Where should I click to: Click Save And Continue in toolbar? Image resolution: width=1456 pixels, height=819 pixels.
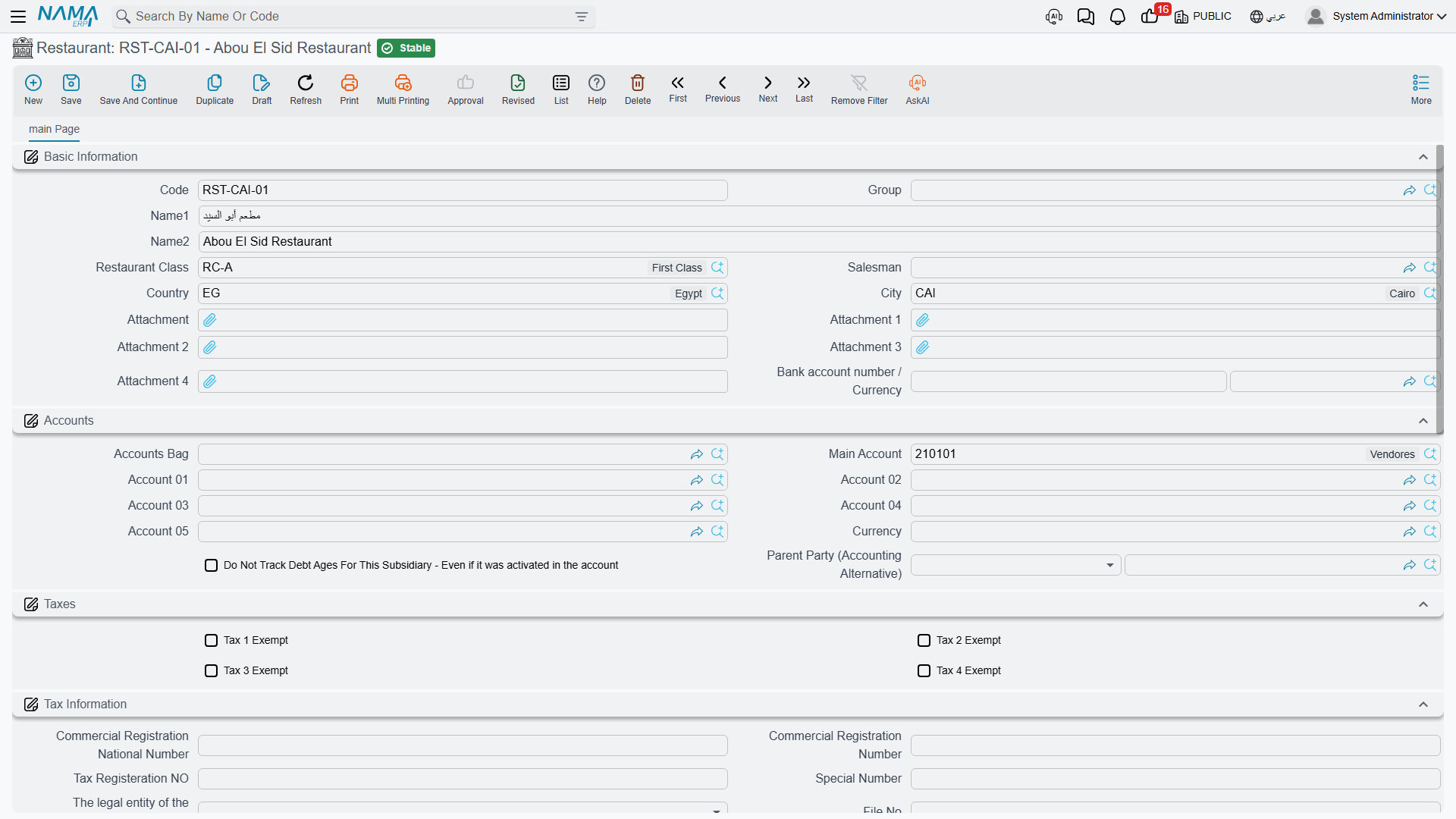click(x=139, y=89)
